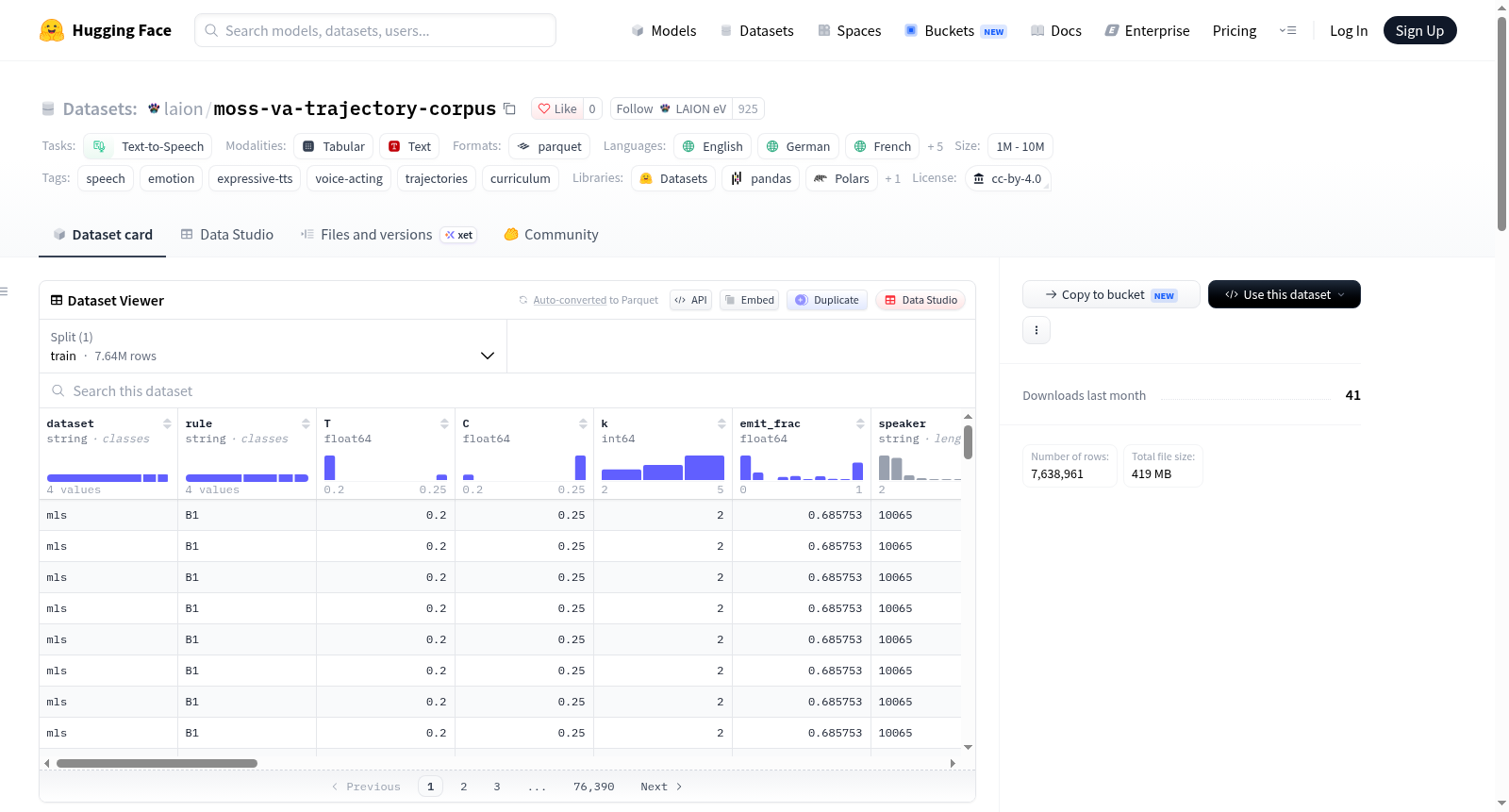Open Models in the top navigation
Screen dimensions: 1509x812
[x=664, y=30]
